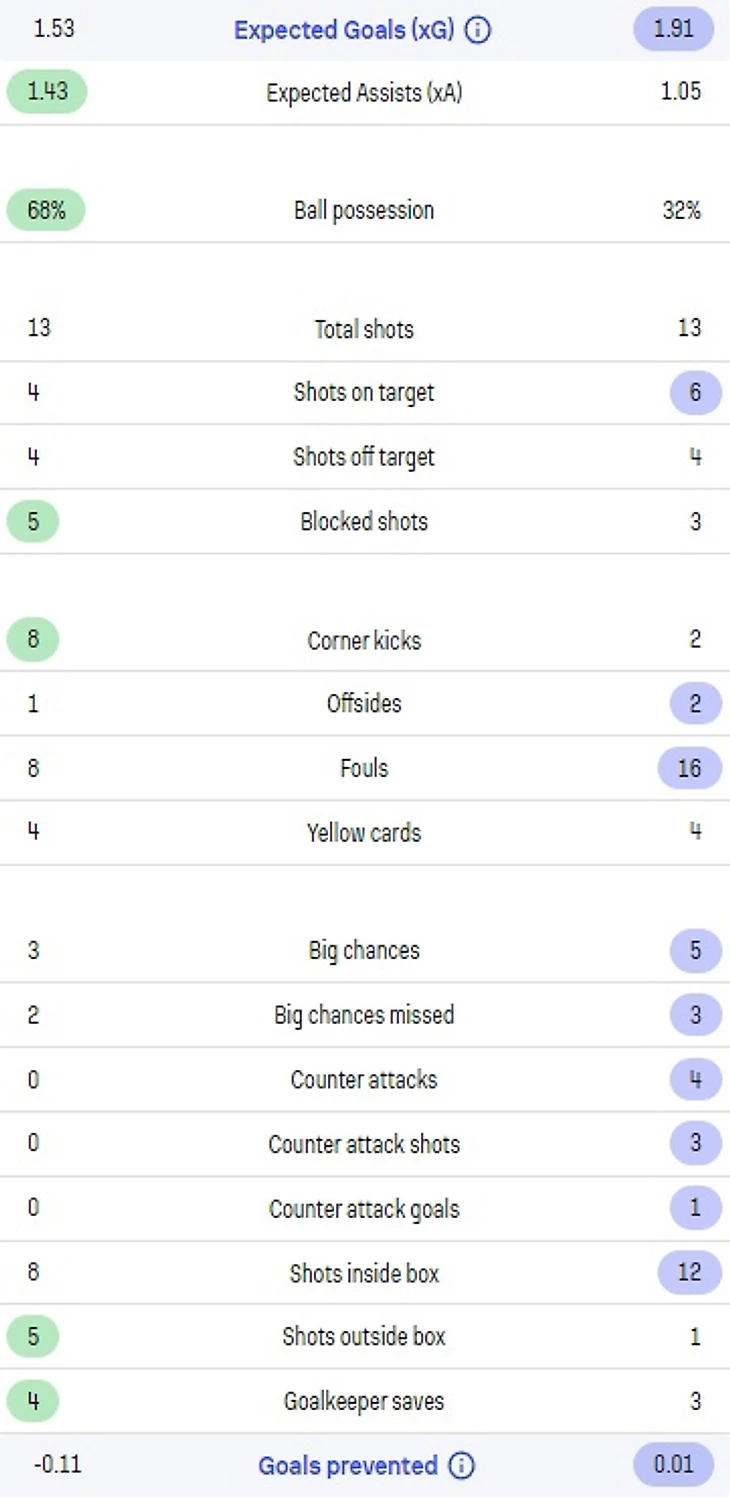Click the Total shots row label
Image resolution: width=730 pixels, height=1504 pixels.
coord(364,329)
